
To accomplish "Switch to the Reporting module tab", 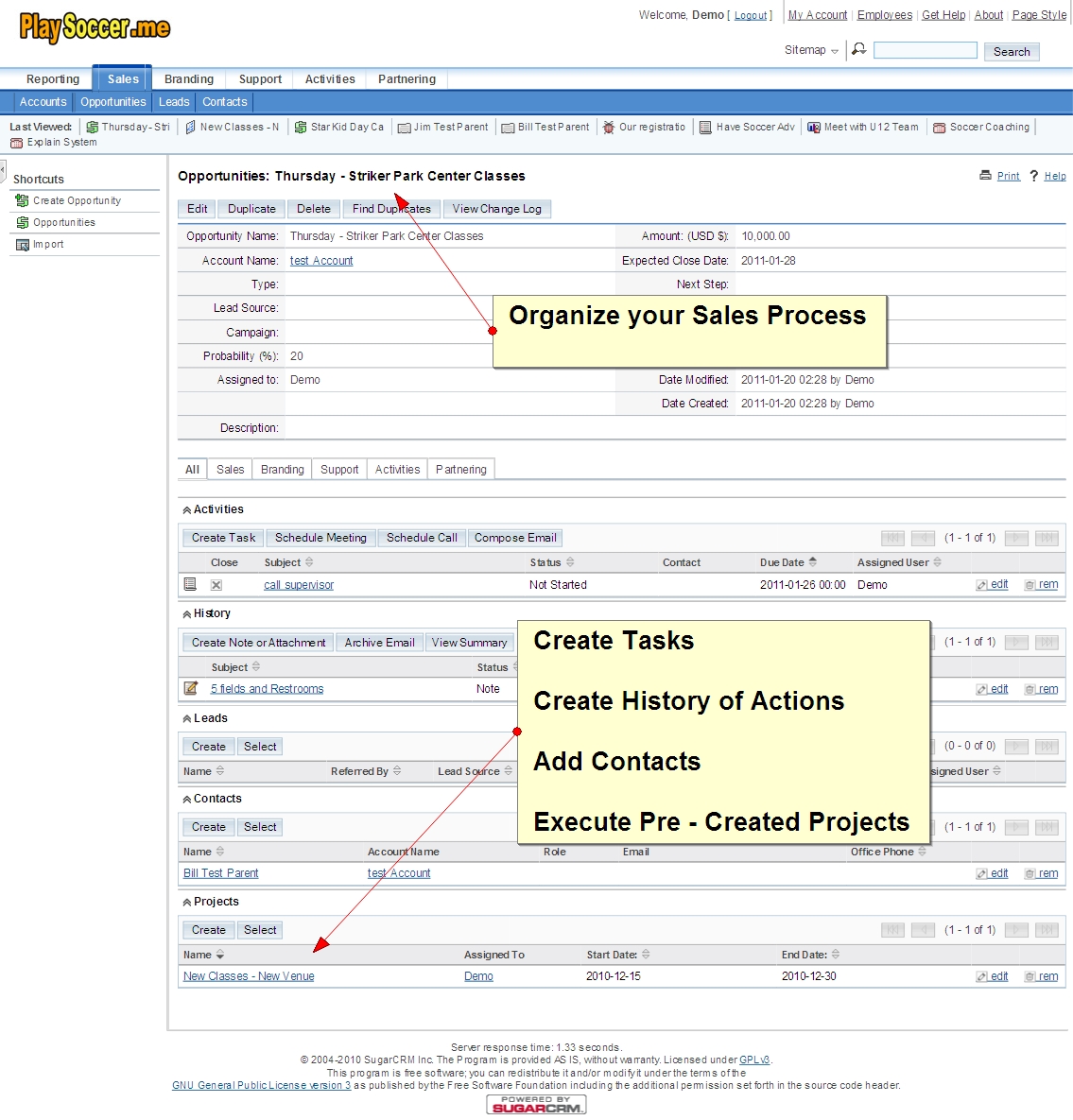I will coord(53,79).
